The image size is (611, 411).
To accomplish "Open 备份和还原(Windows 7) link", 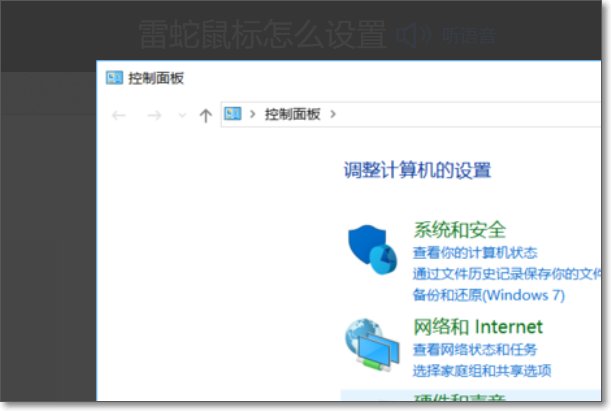I will coord(489,295).
